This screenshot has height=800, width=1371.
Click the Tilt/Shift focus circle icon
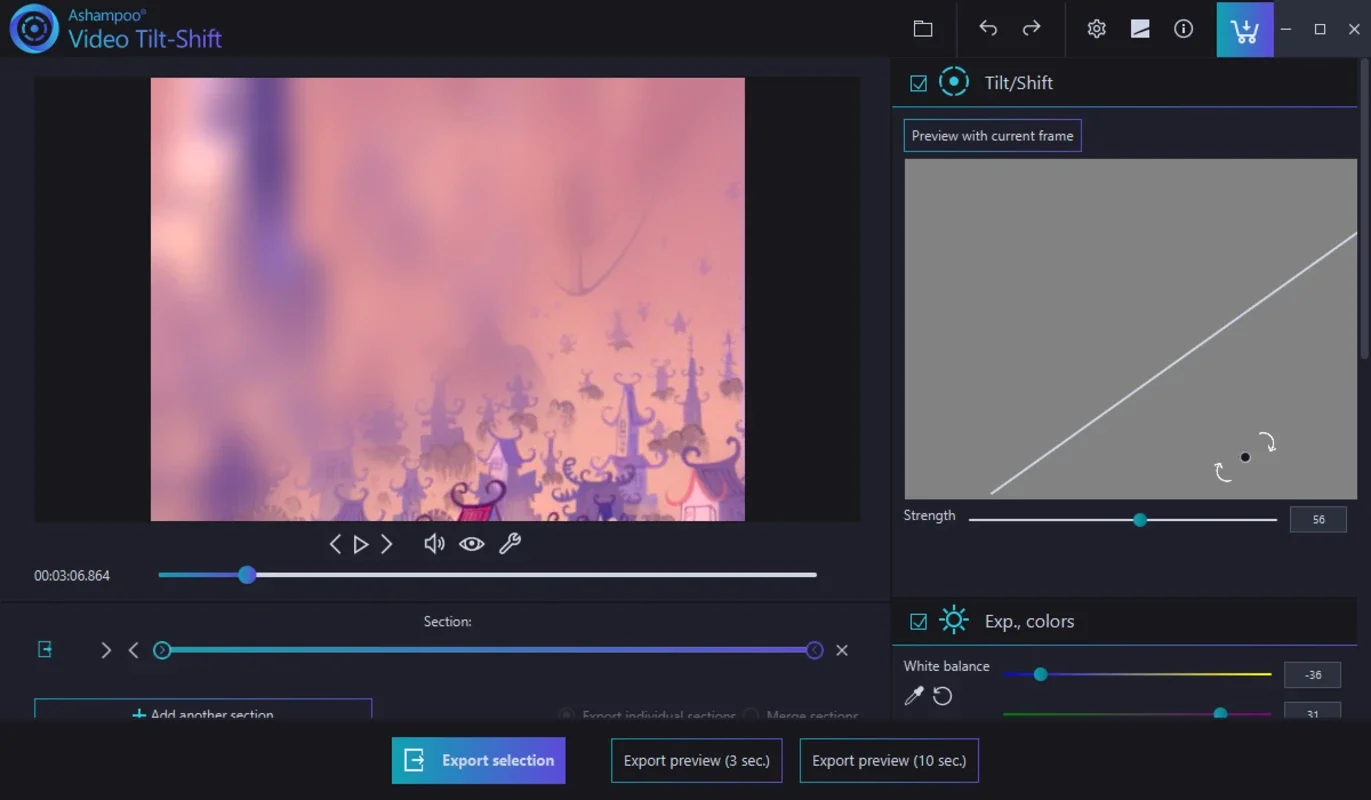coord(954,82)
